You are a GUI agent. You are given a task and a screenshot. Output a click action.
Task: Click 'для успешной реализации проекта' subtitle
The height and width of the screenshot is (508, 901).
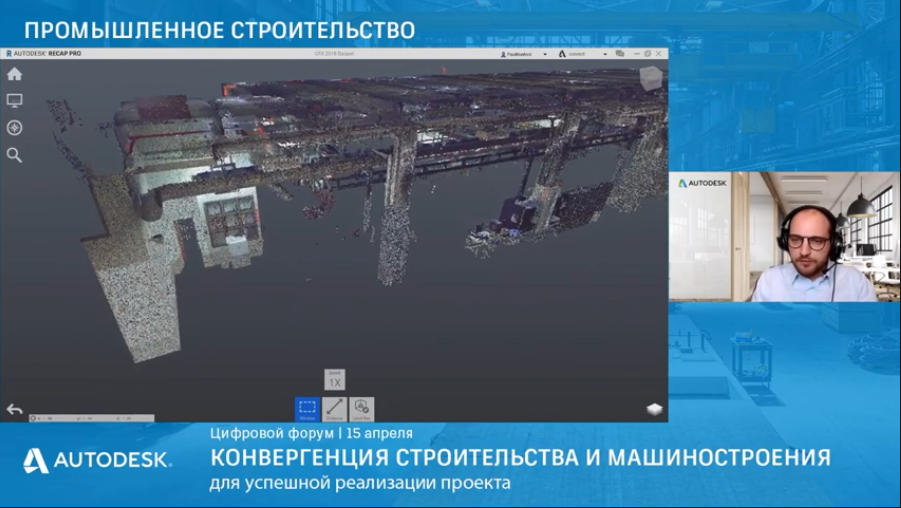click(360, 483)
